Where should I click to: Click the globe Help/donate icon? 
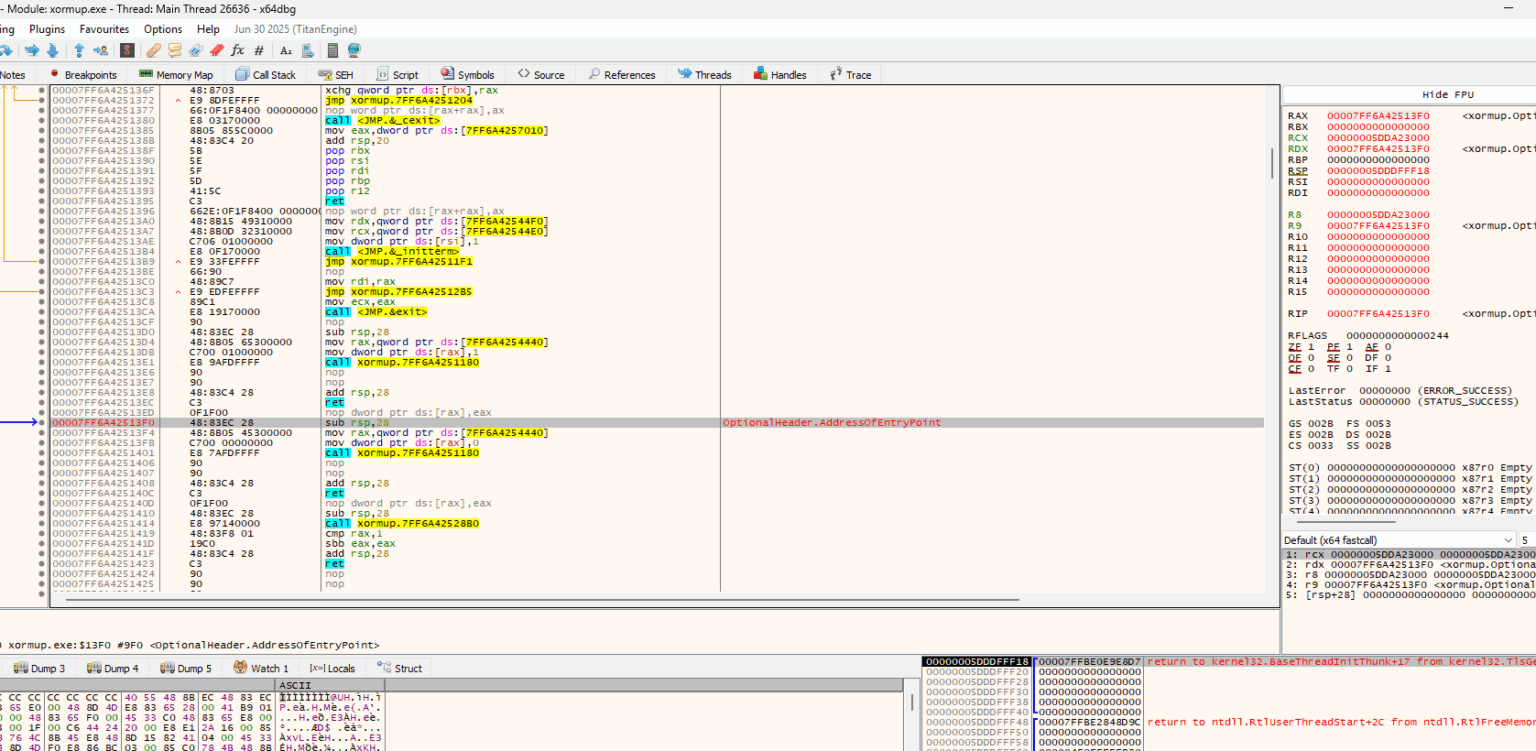click(x=353, y=50)
